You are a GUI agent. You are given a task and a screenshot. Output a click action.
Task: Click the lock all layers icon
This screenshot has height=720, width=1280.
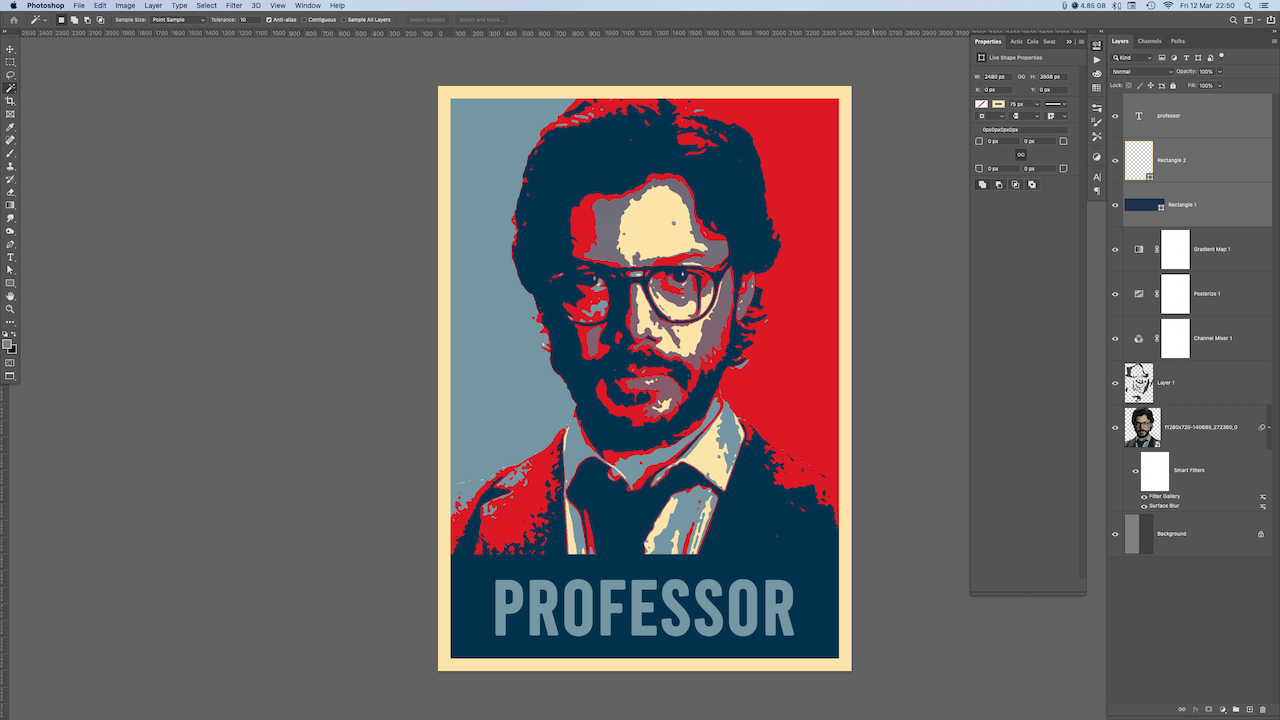[1173, 85]
